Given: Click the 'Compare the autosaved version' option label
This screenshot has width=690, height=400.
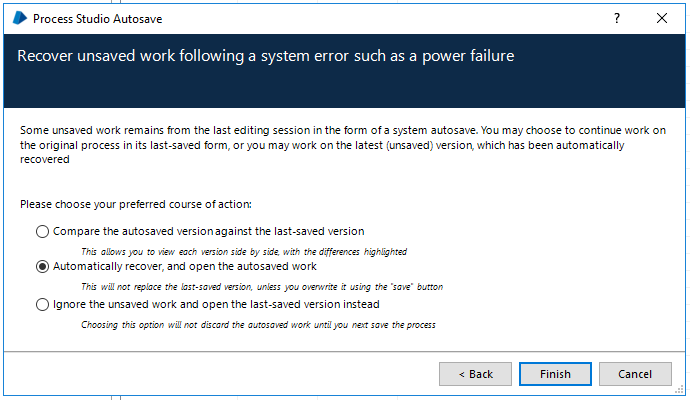Looking at the screenshot, I should (208, 231).
